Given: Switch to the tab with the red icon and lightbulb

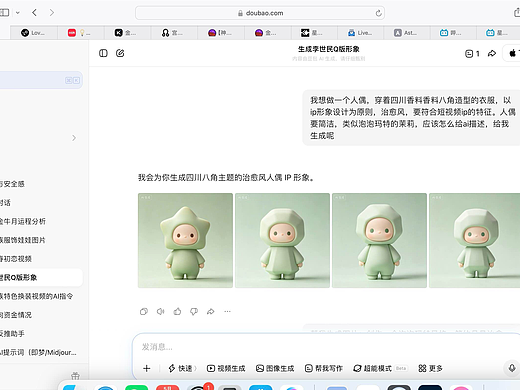Looking at the screenshot, I should 80,33.
